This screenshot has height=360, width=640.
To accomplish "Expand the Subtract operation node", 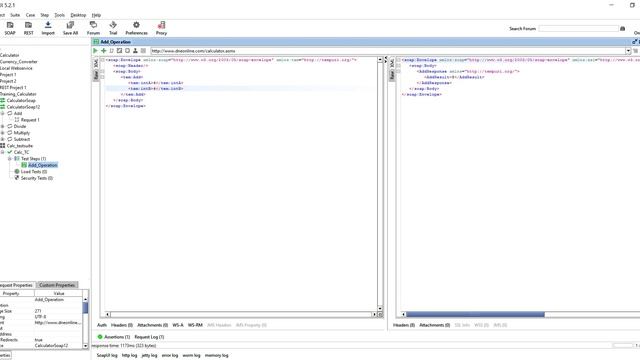I will (2, 139).
